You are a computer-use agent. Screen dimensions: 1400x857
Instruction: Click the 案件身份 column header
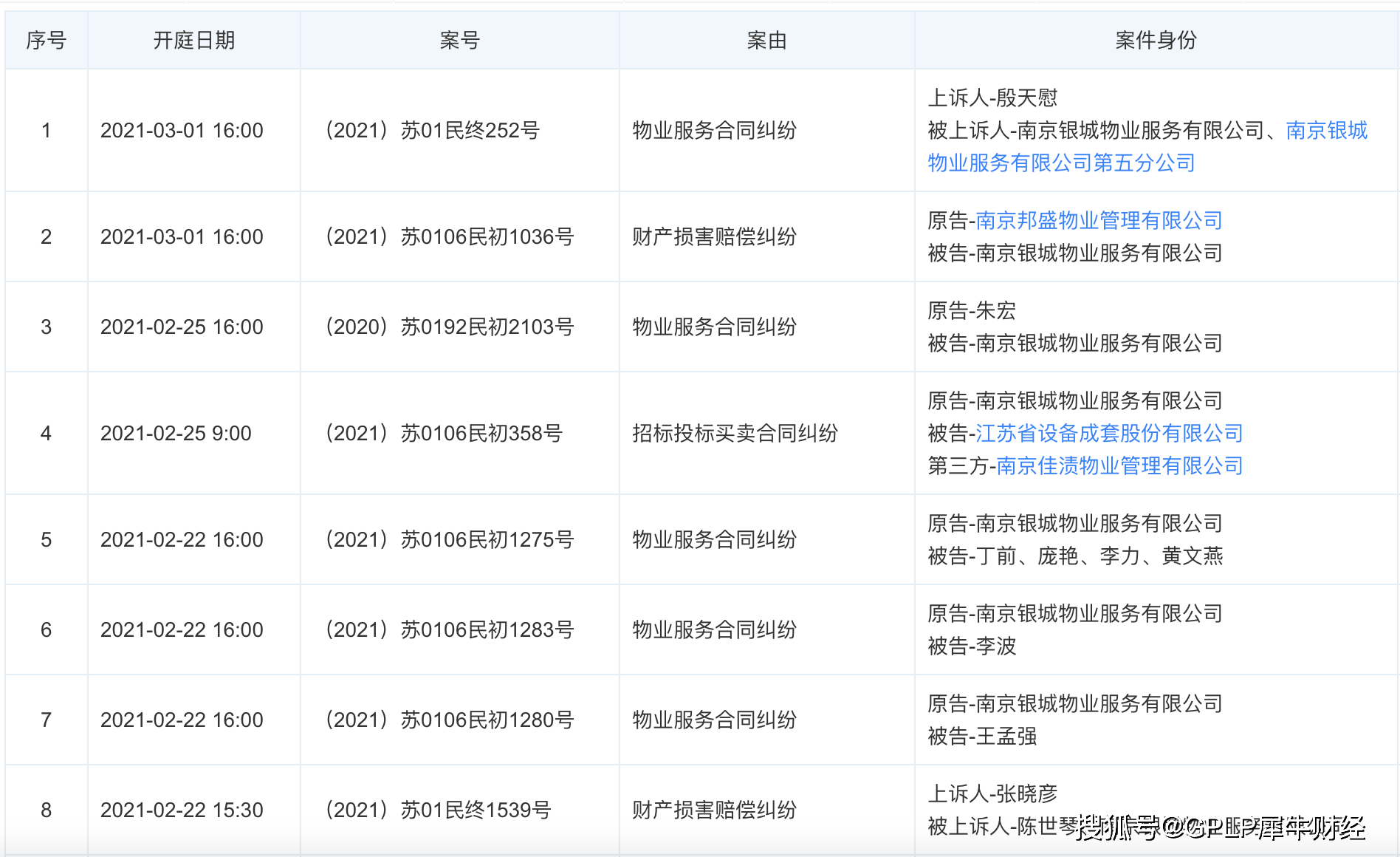coord(1156,40)
